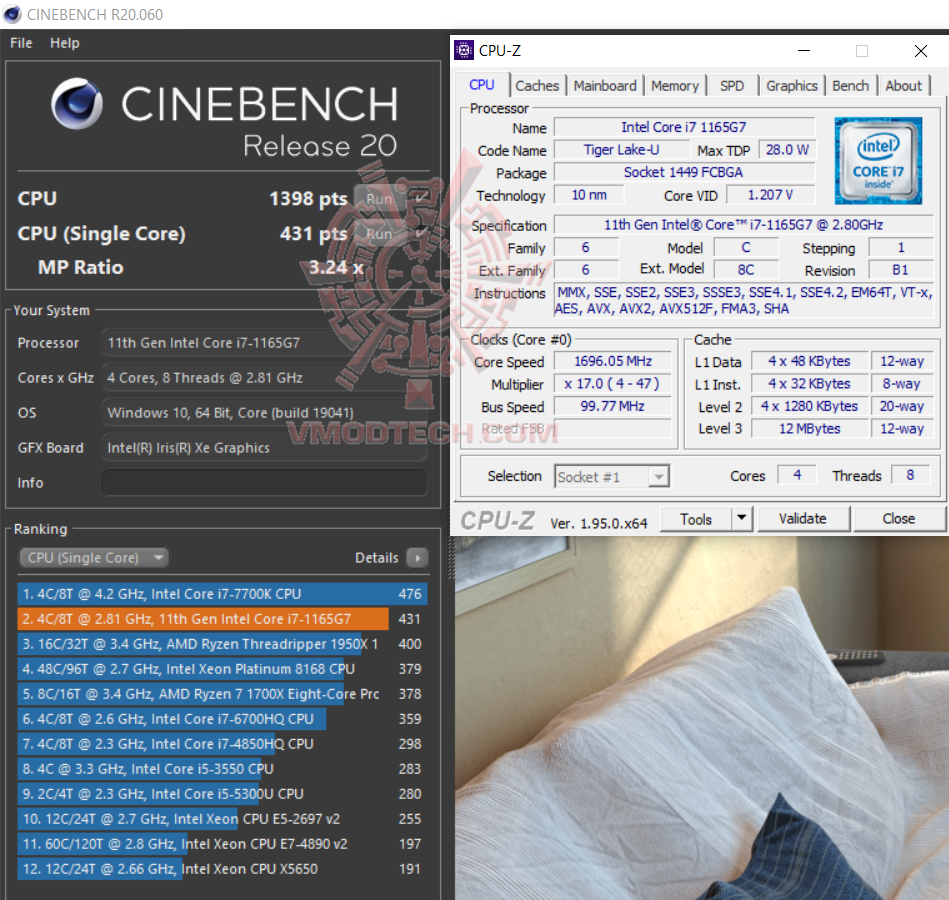
Task: Switch to the Mainboard tab in CPU-Z
Action: click(x=605, y=86)
